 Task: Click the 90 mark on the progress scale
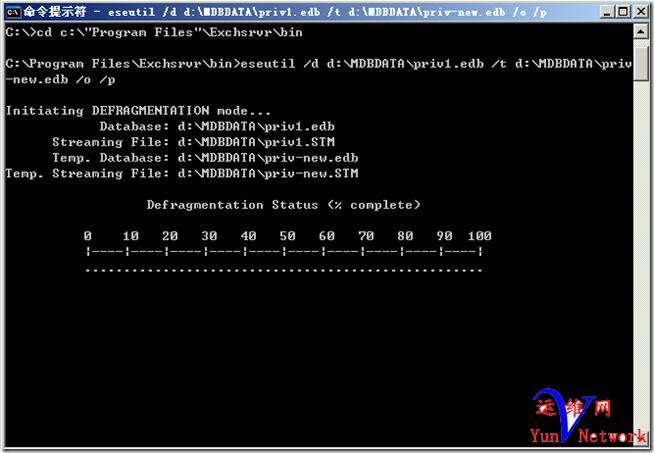tap(444, 236)
